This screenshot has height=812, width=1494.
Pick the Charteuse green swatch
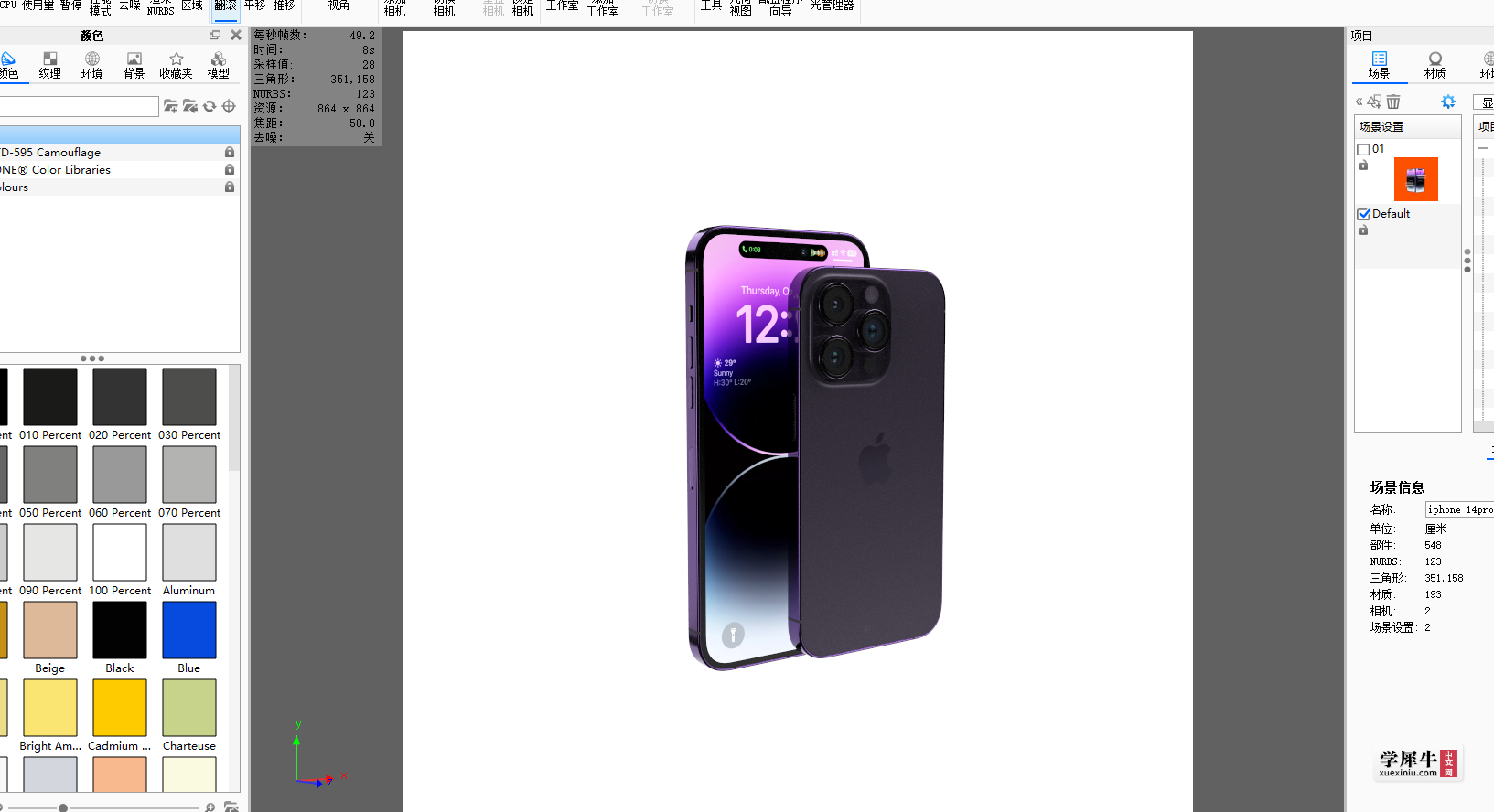click(x=189, y=708)
